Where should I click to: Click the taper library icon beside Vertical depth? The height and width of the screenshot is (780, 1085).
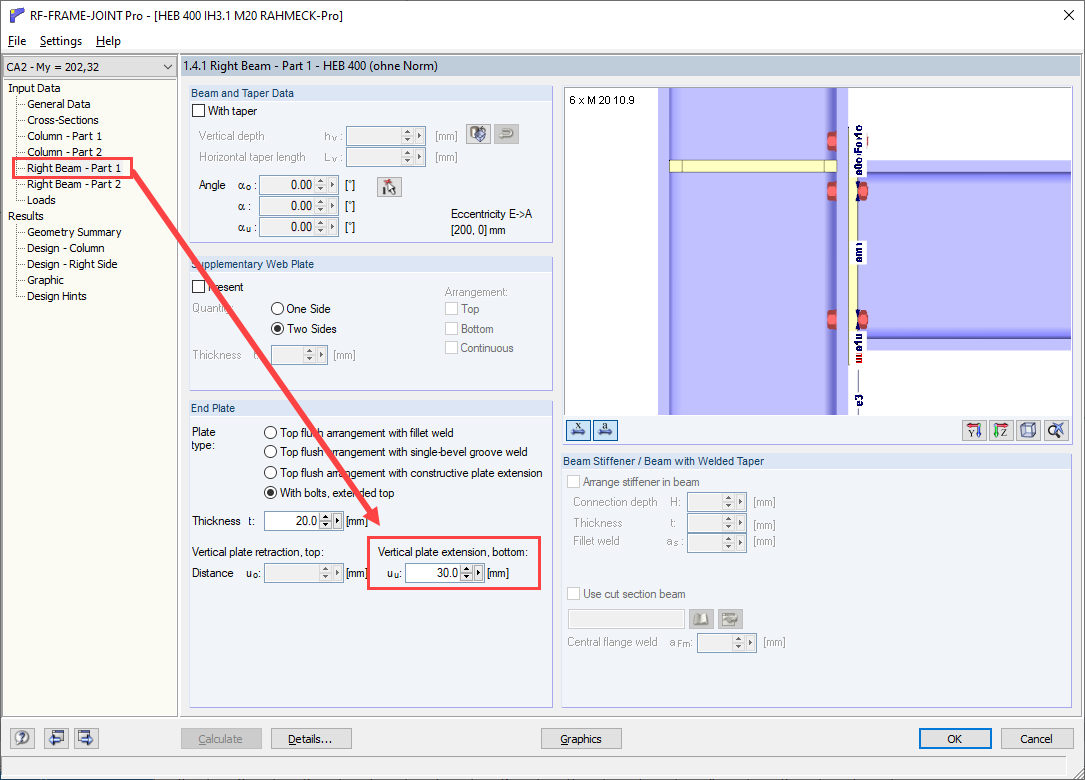478,134
